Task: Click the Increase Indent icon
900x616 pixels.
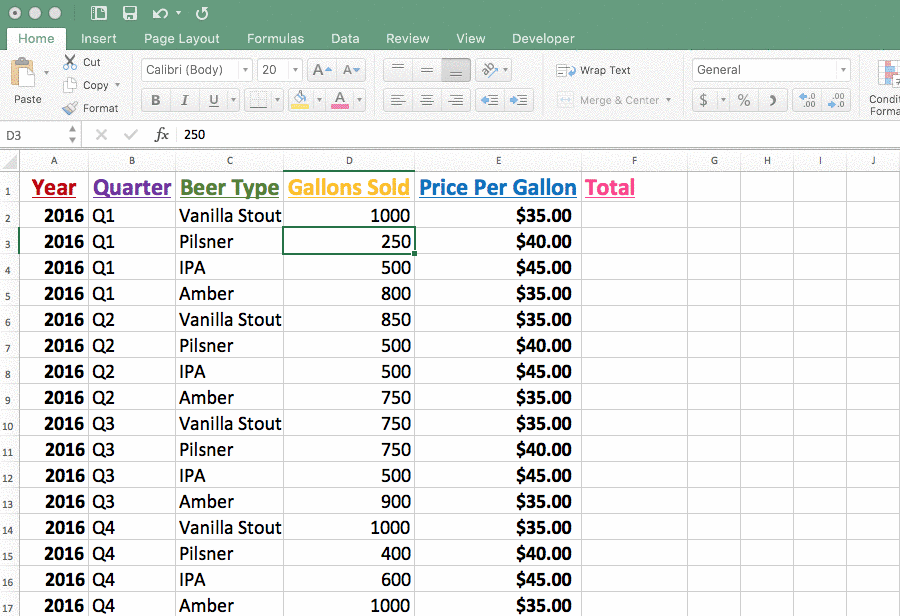Action: point(518,100)
